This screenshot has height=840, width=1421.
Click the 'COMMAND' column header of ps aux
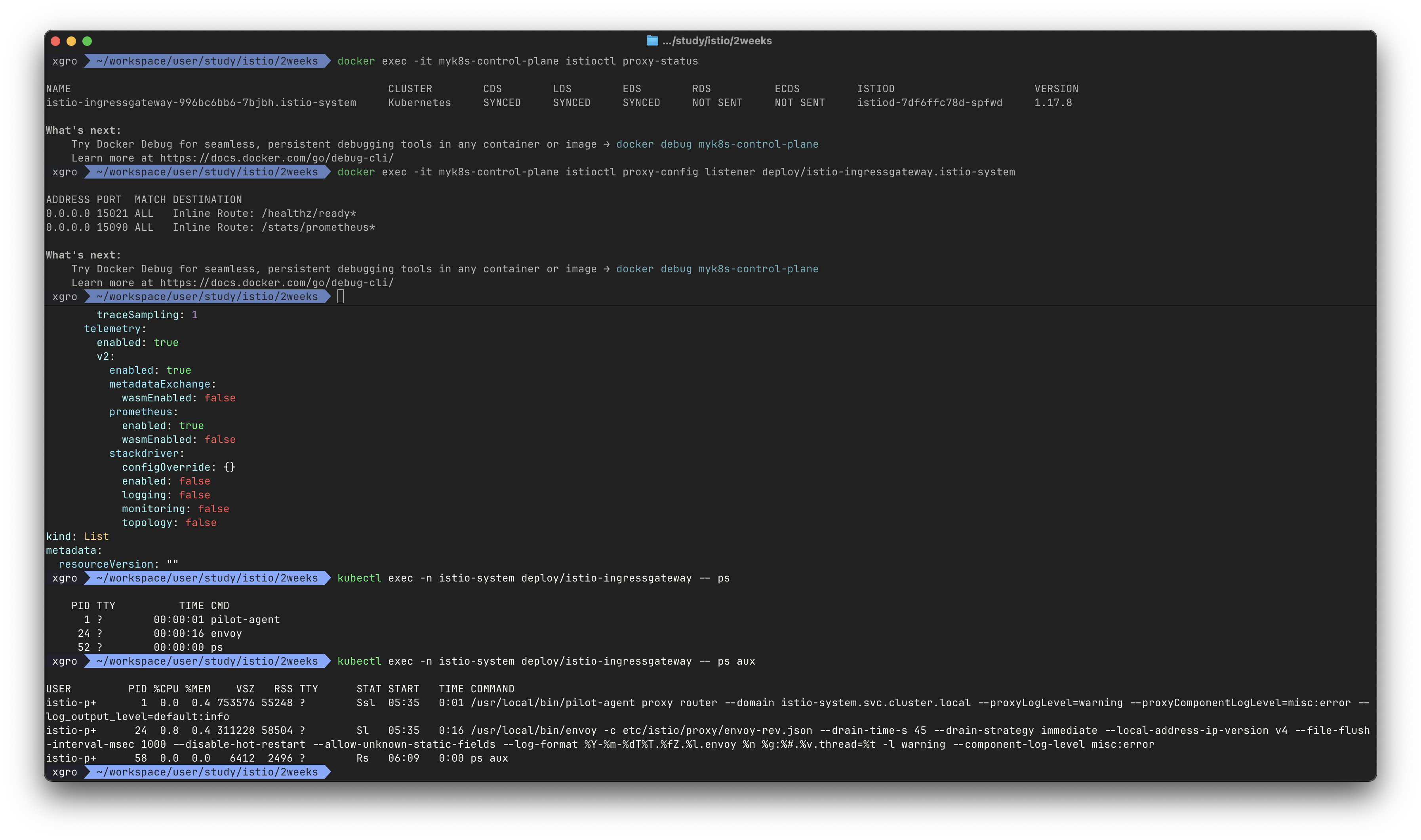pos(493,689)
